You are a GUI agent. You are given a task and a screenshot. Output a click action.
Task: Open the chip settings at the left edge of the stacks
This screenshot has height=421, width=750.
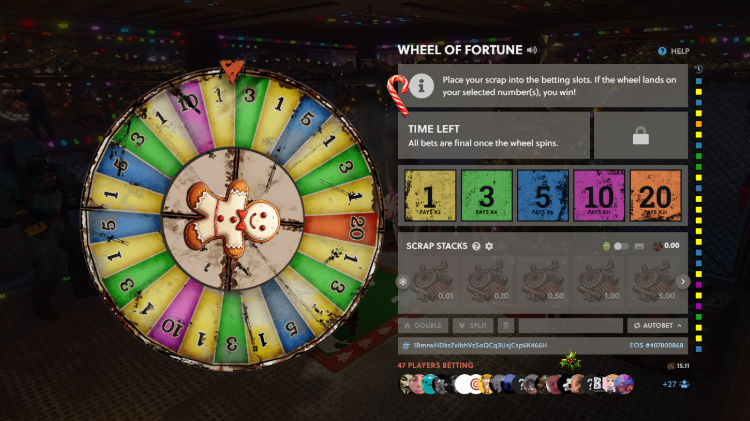point(403,281)
